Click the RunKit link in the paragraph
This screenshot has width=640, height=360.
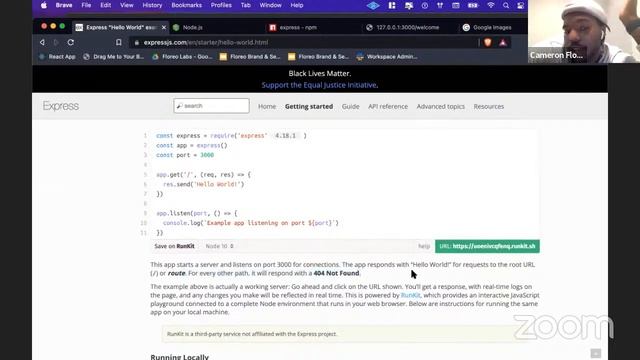pos(410,295)
